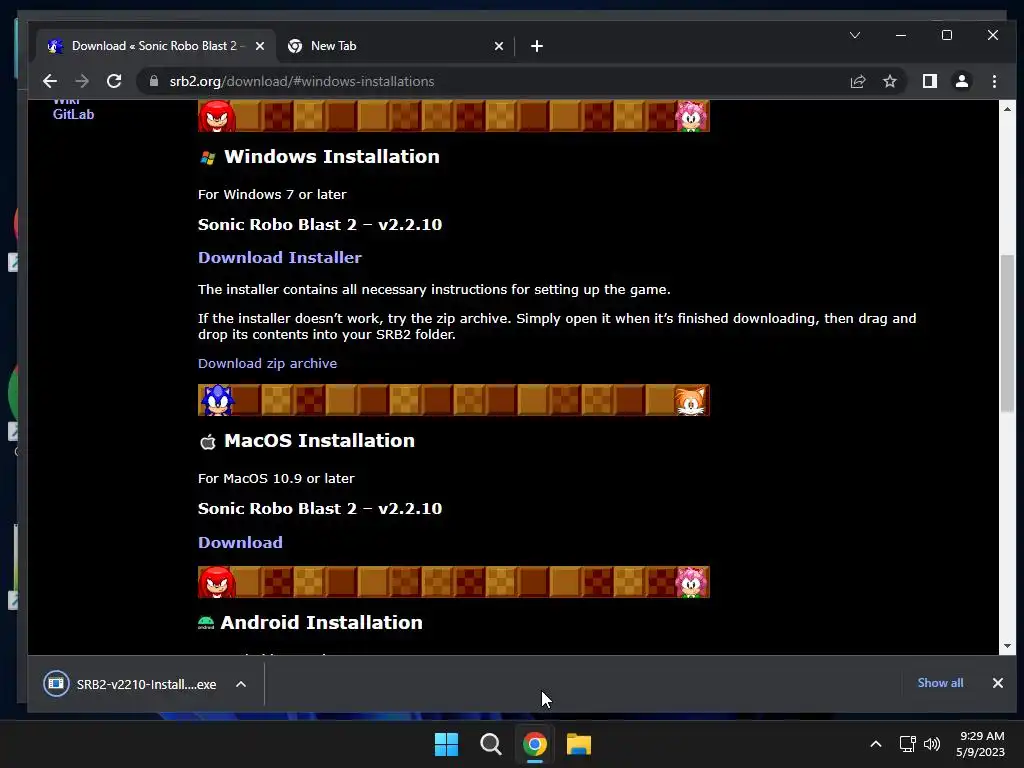This screenshot has height=768, width=1024.
Task: Minimize the Chrome window
Action: click(901, 35)
